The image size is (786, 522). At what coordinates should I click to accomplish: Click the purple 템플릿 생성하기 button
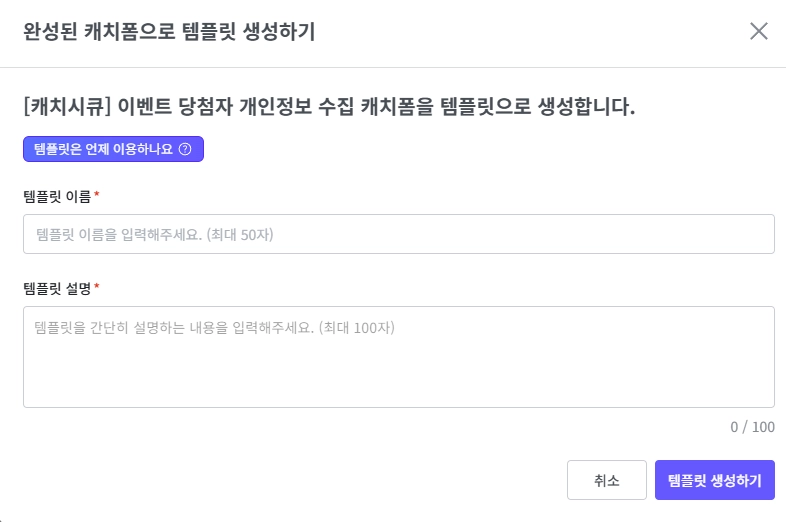[x=714, y=480]
